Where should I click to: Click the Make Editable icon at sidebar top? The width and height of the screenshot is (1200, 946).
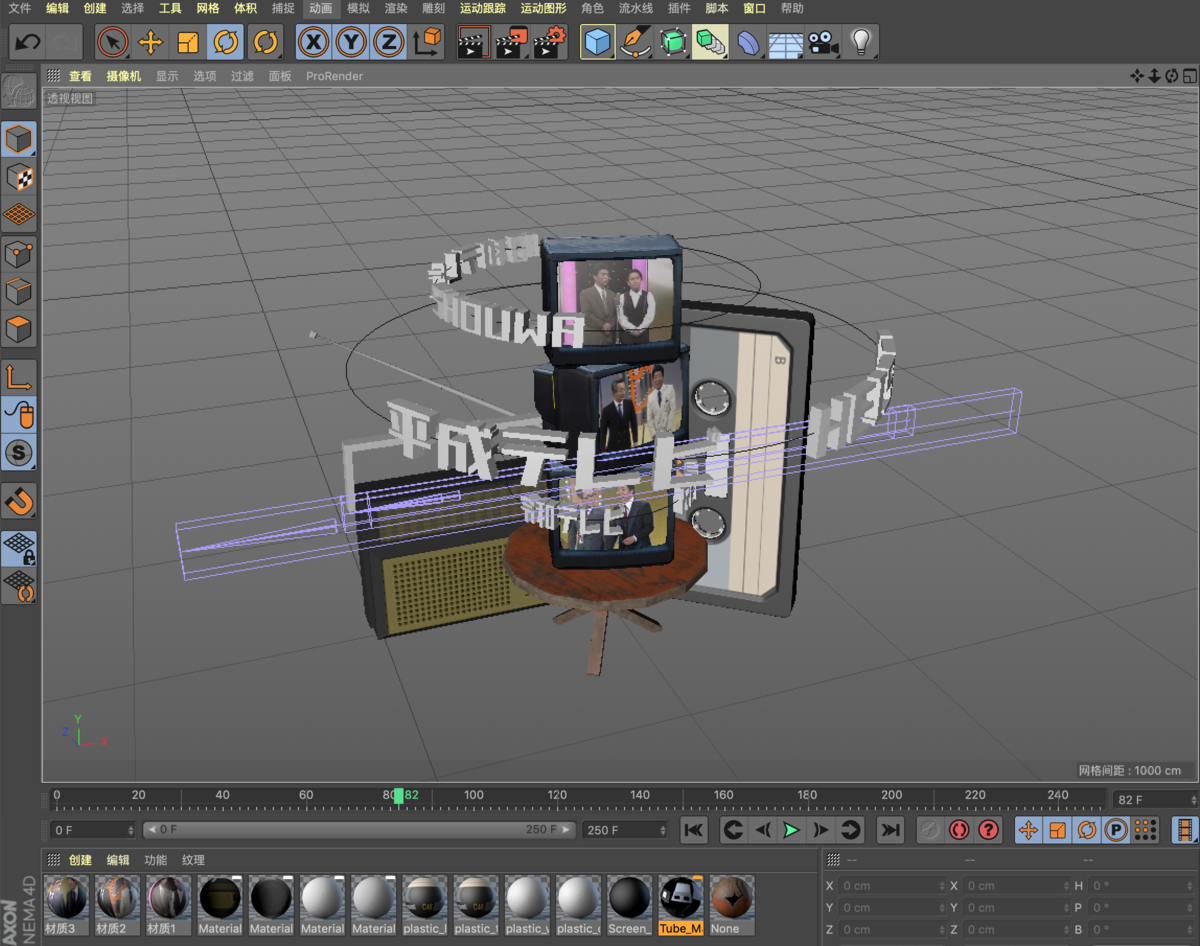click(x=19, y=91)
